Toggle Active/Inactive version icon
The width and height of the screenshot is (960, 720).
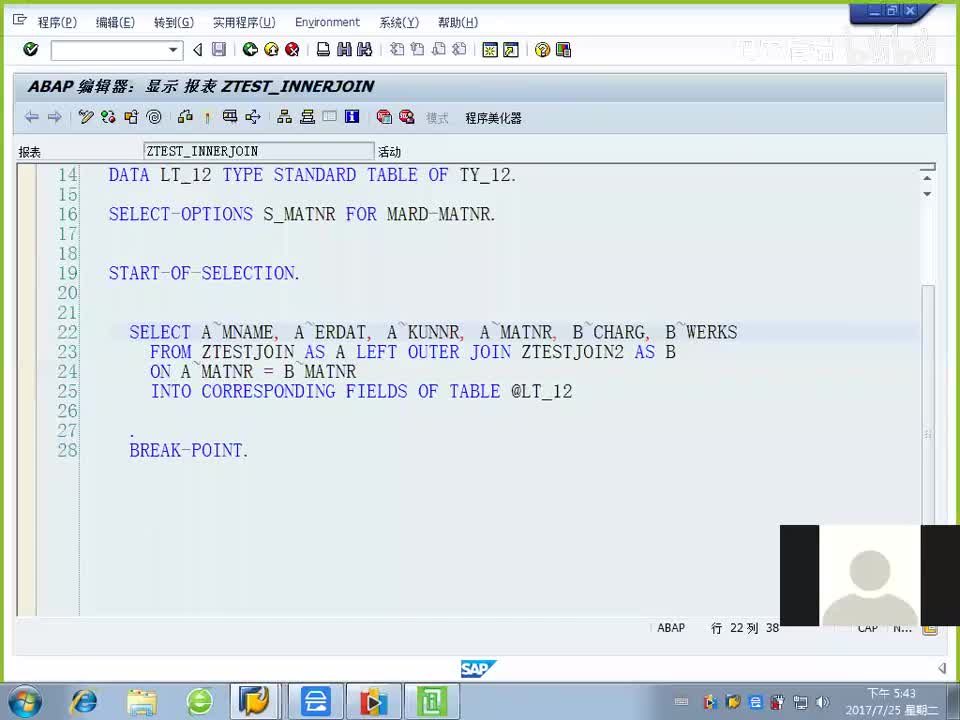point(108,117)
